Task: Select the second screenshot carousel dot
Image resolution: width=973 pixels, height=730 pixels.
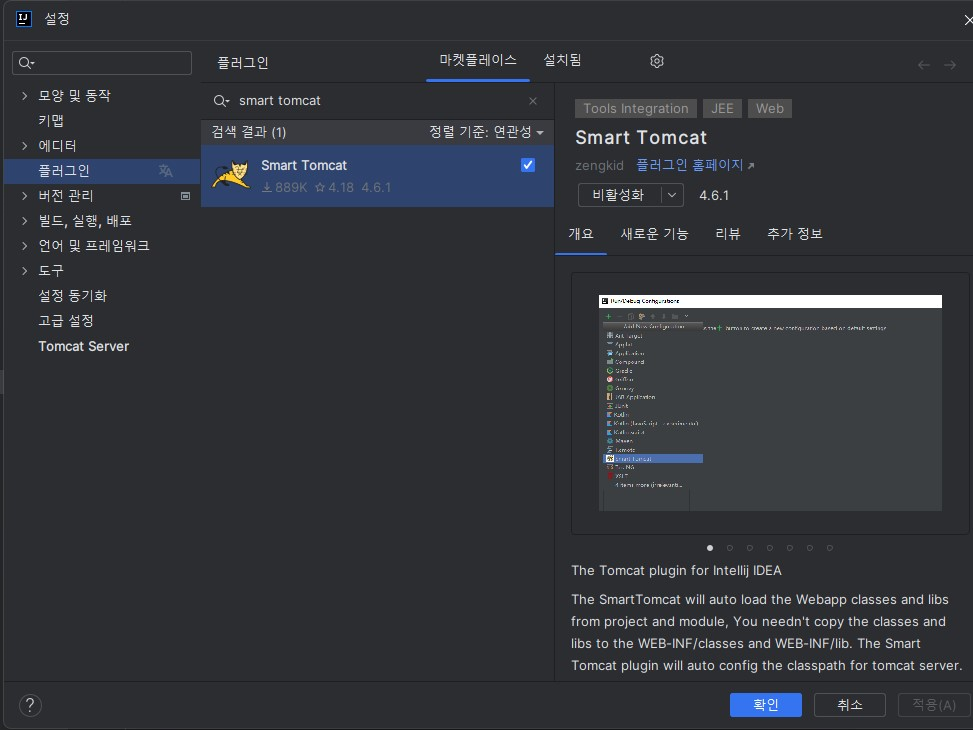Action: 730,548
